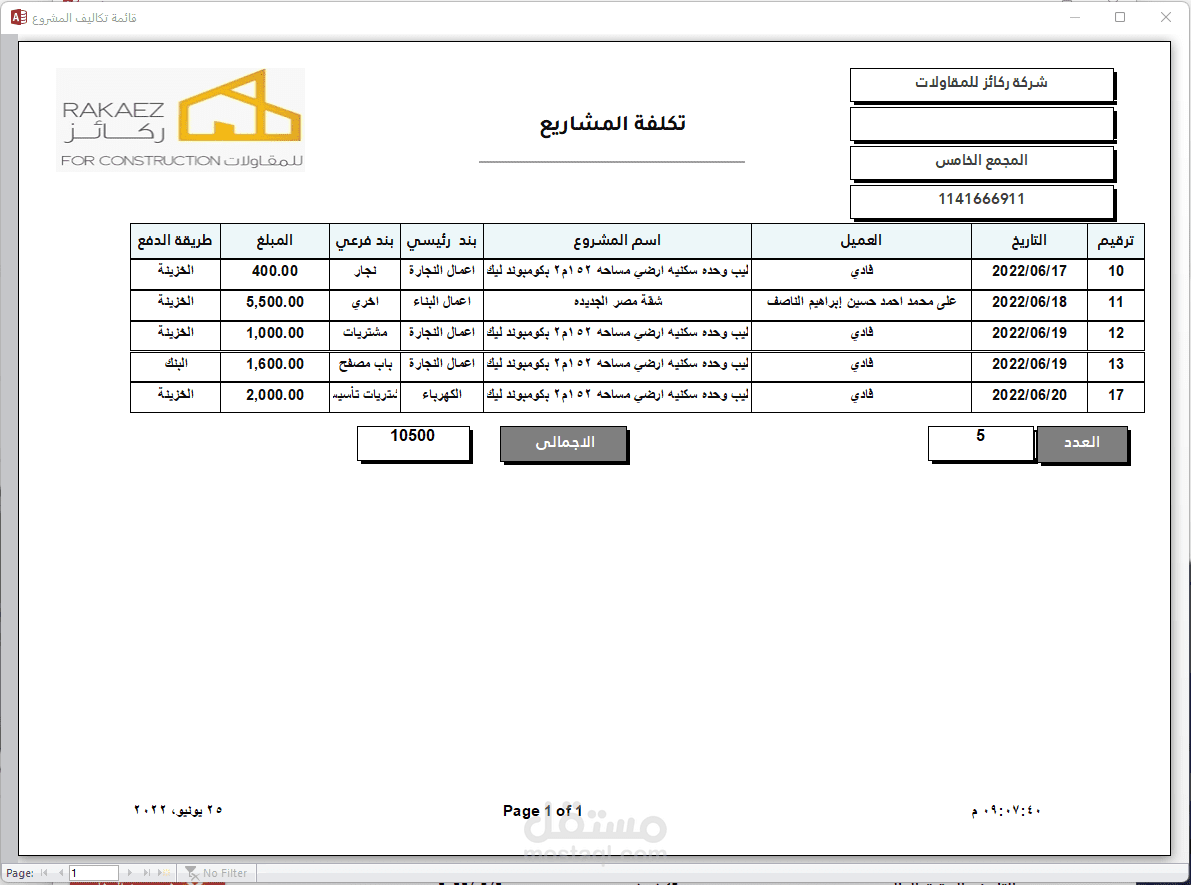Click the العدد count button
The image size is (1191, 885).
click(x=1082, y=444)
